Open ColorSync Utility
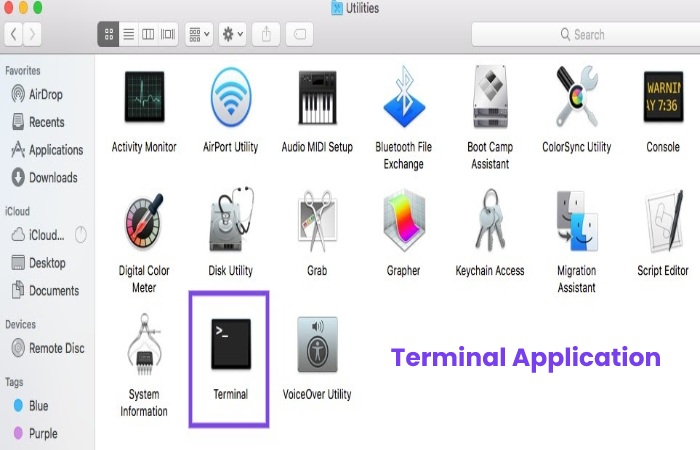This screenshot has height=450, width=700. [x=576, y=97]
